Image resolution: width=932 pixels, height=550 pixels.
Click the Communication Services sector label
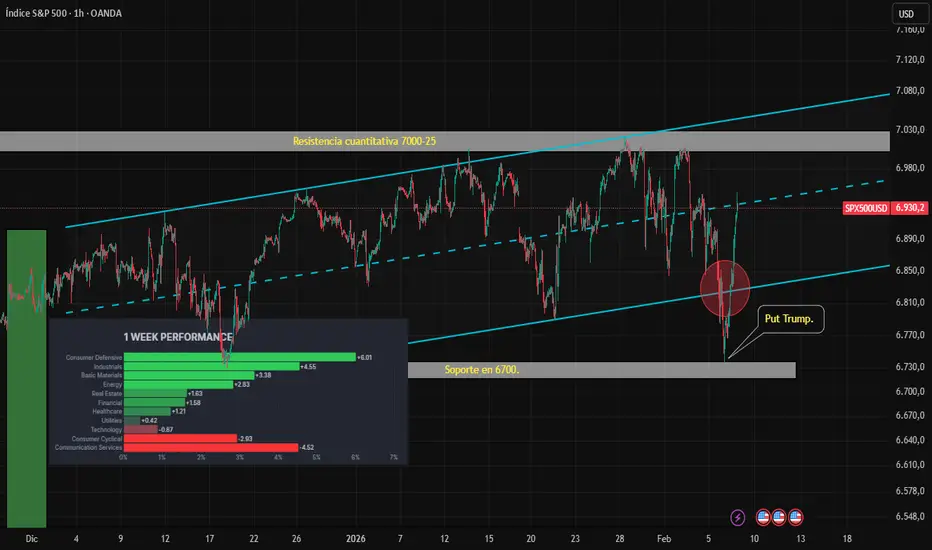point(89,448)
